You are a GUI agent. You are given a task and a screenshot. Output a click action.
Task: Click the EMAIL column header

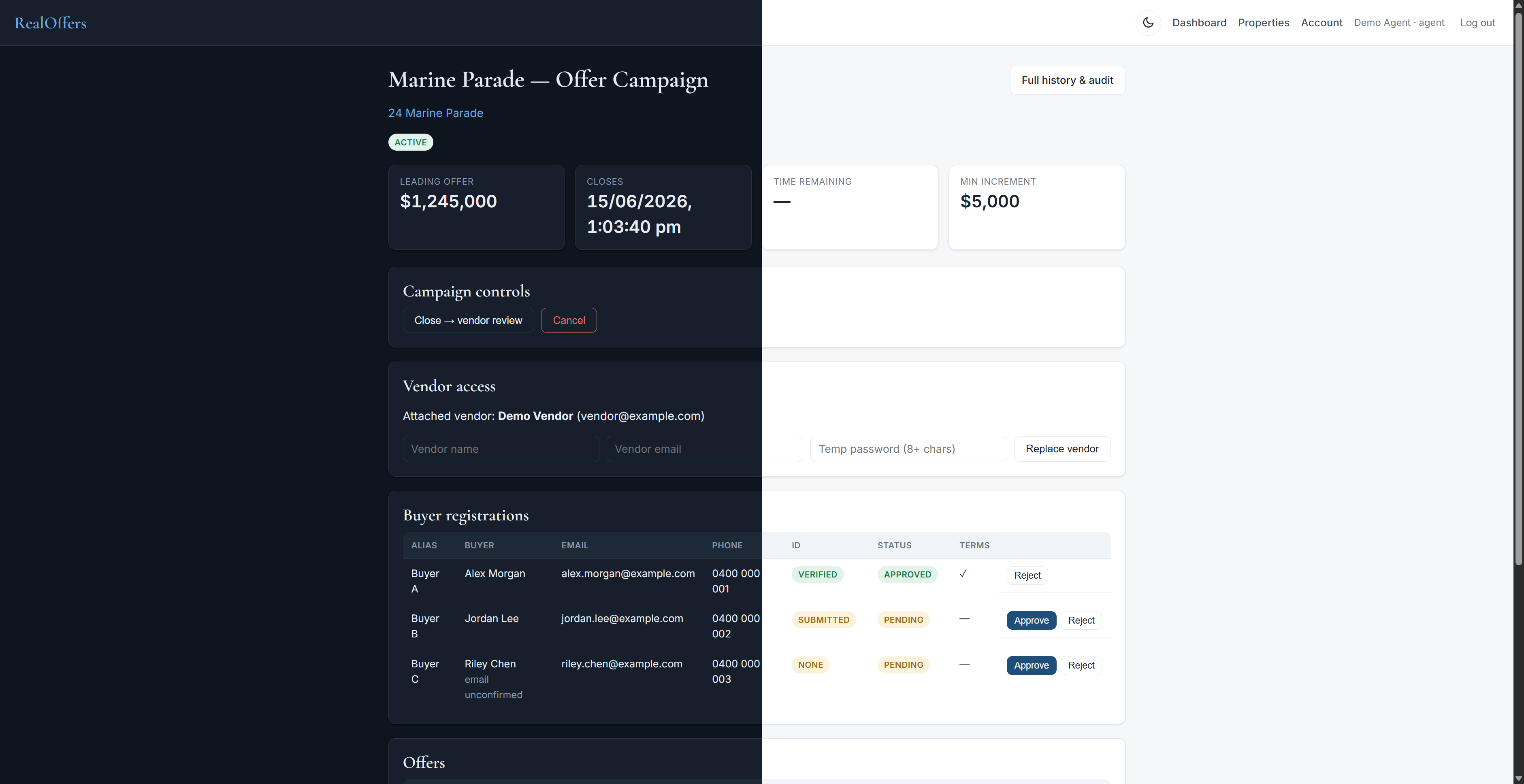(x=574, y=545)
